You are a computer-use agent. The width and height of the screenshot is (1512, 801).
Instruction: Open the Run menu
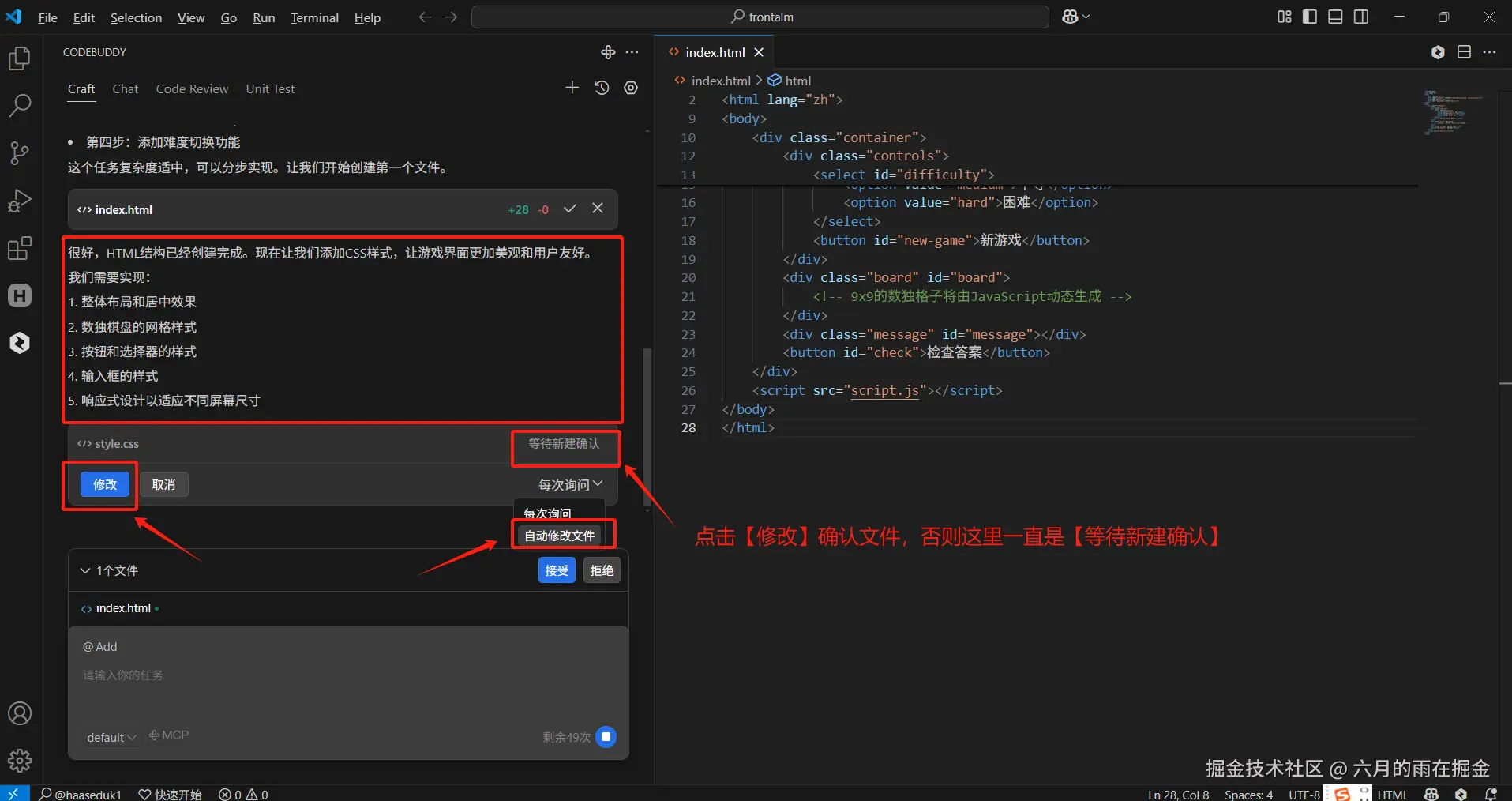[264, 17]
